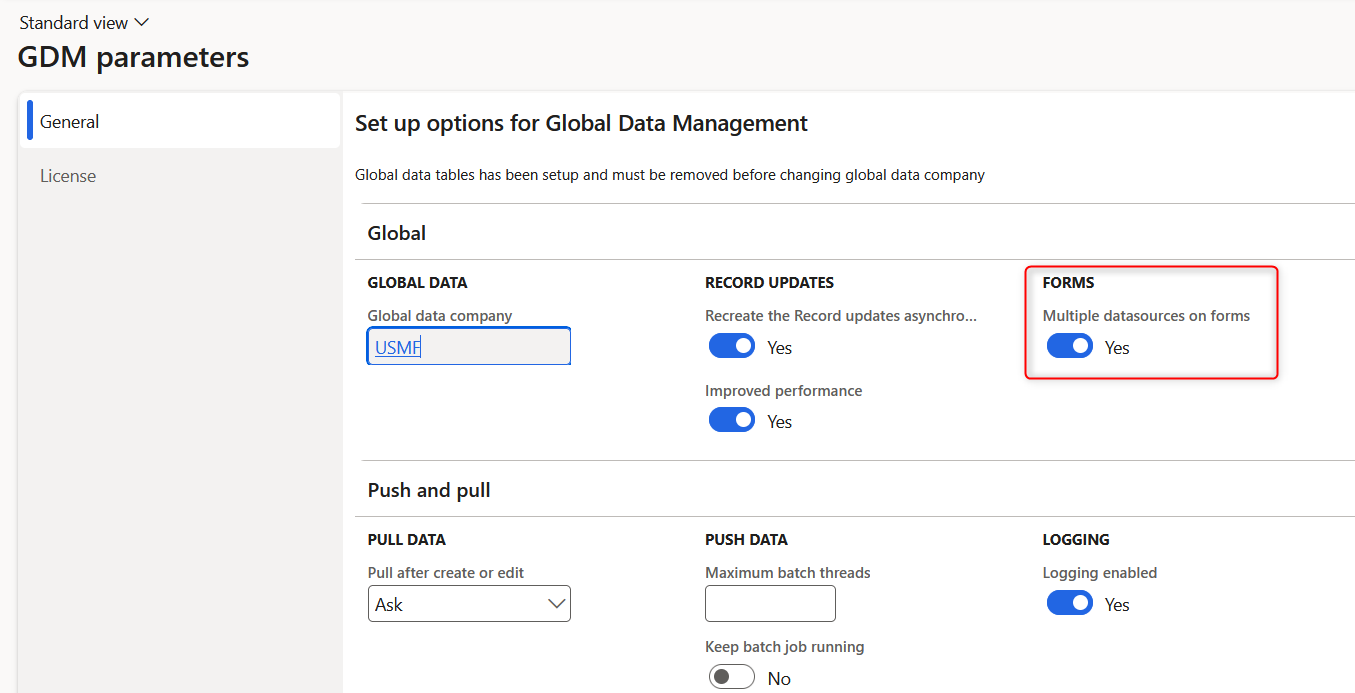Switch to the License tab

coord(67,175)
